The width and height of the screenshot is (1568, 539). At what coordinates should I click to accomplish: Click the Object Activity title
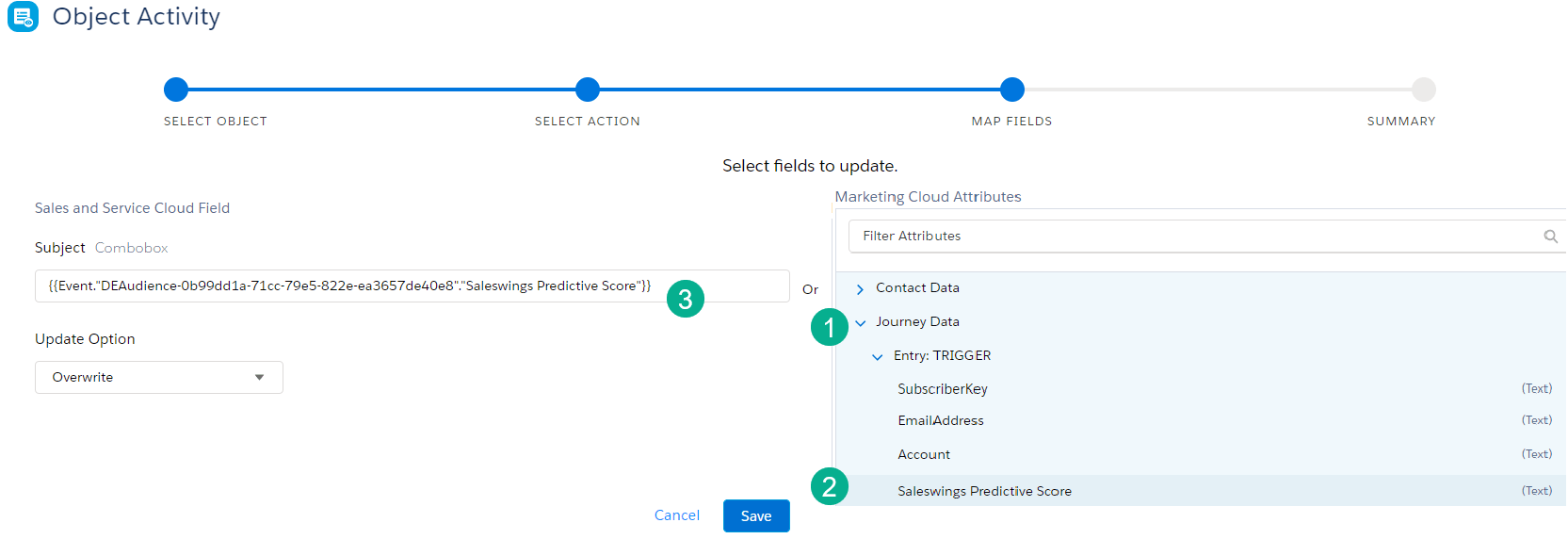click(137, 17)
